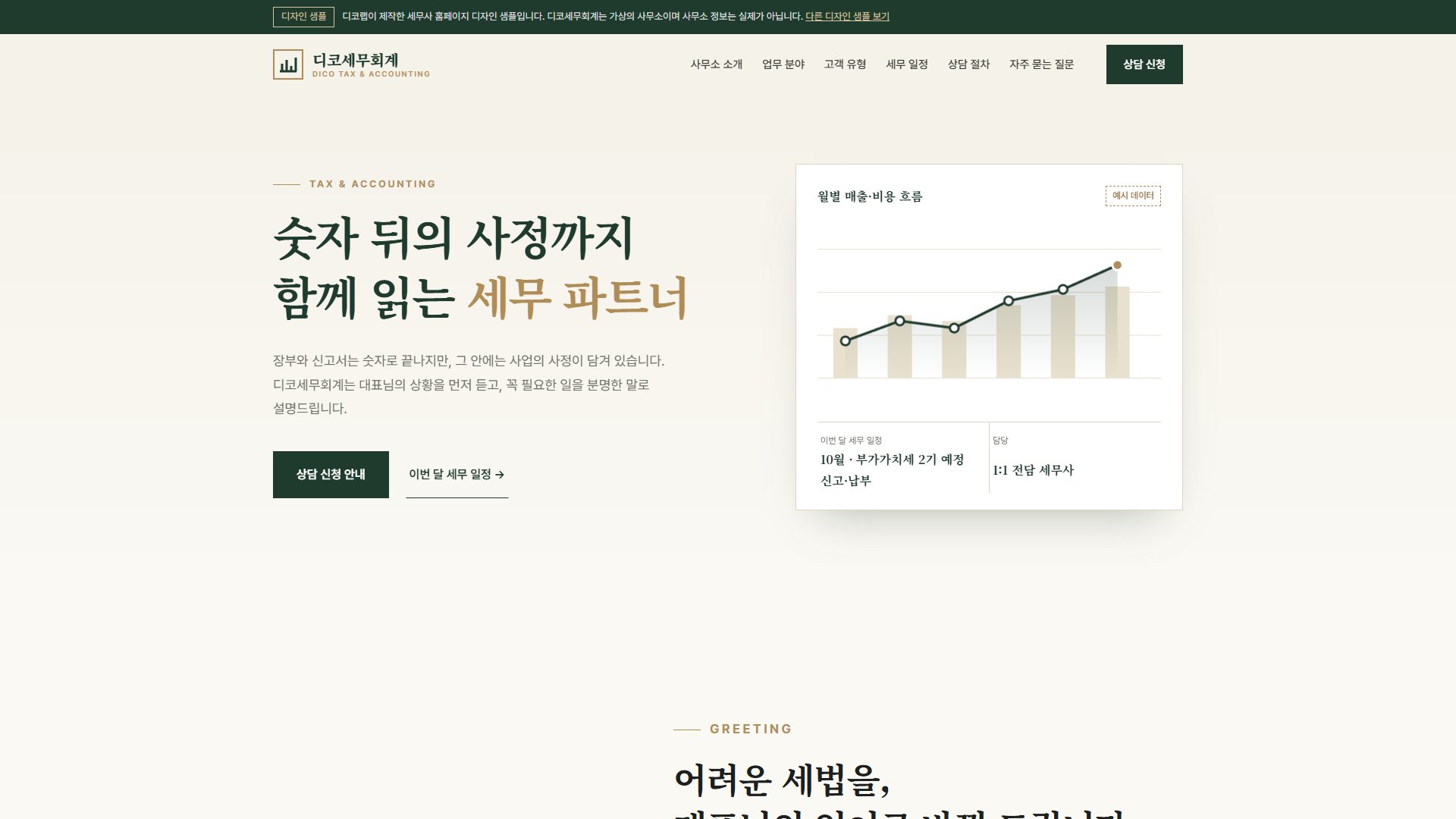Click the GREETING section label
Screen dimensions: 1456x819
pyautogui.click(x=751, y=730)
